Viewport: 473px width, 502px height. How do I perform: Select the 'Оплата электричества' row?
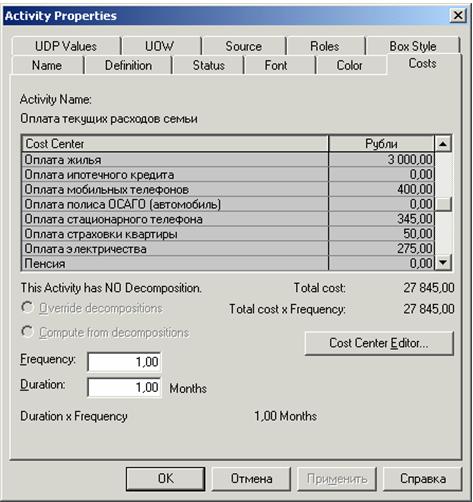click(228, 249)
